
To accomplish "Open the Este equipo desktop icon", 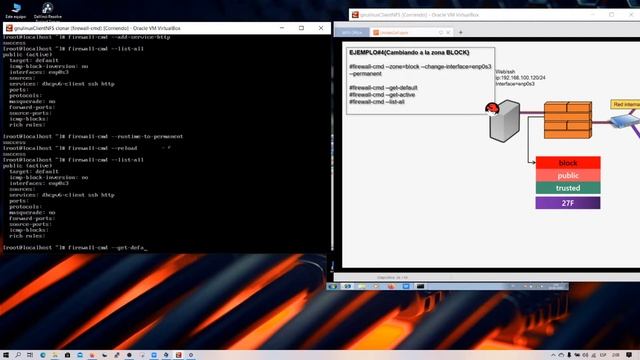I will [x=16, y=10].
